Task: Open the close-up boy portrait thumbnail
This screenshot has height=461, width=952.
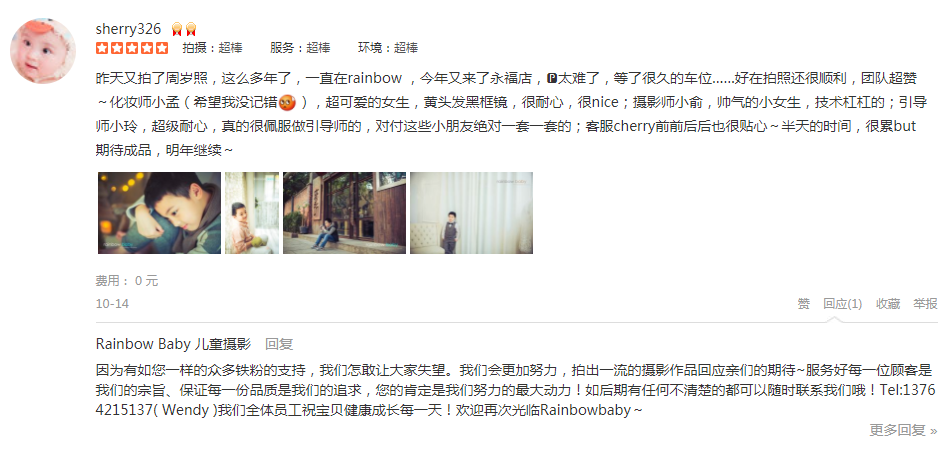Action: (x=160, y=213)
